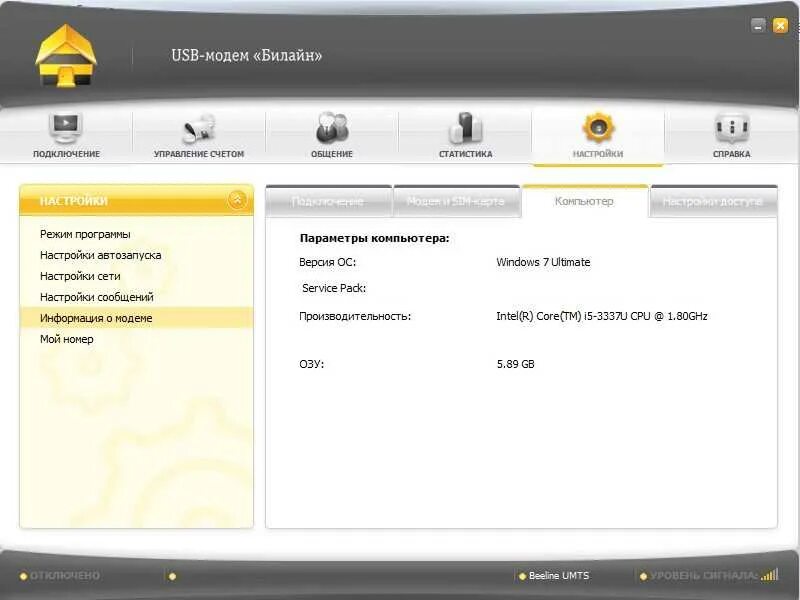Open Управление счетом megaphone icon
The image size is (800, 600).
coord(199,128)
